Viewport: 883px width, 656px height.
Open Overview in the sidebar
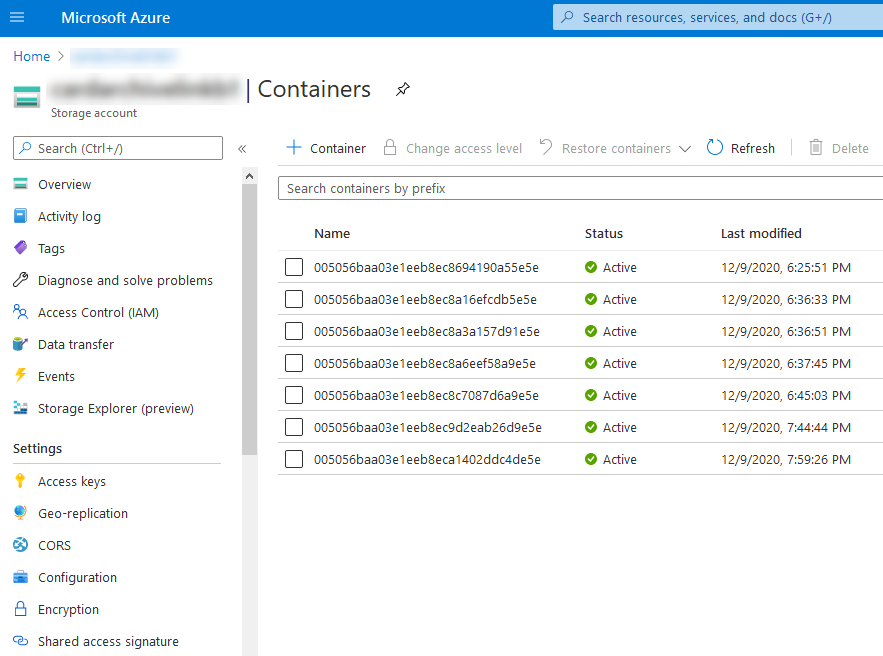coord(64,184)
